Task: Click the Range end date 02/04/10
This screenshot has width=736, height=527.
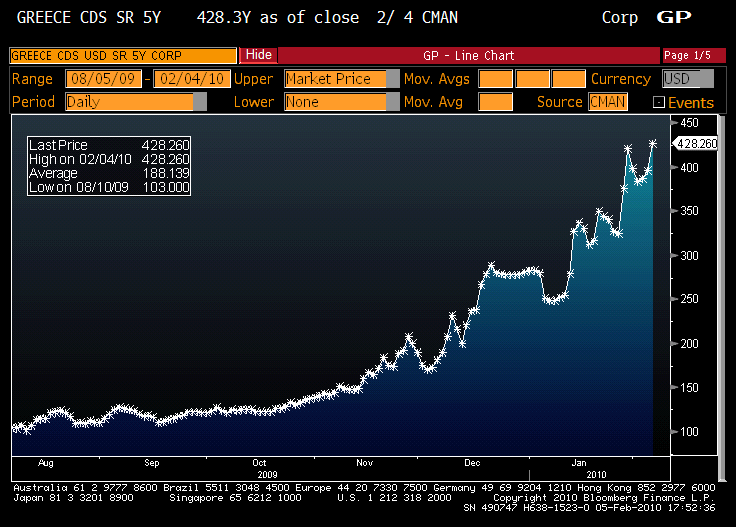Action: pyautogui.click(x=191, y=79)
